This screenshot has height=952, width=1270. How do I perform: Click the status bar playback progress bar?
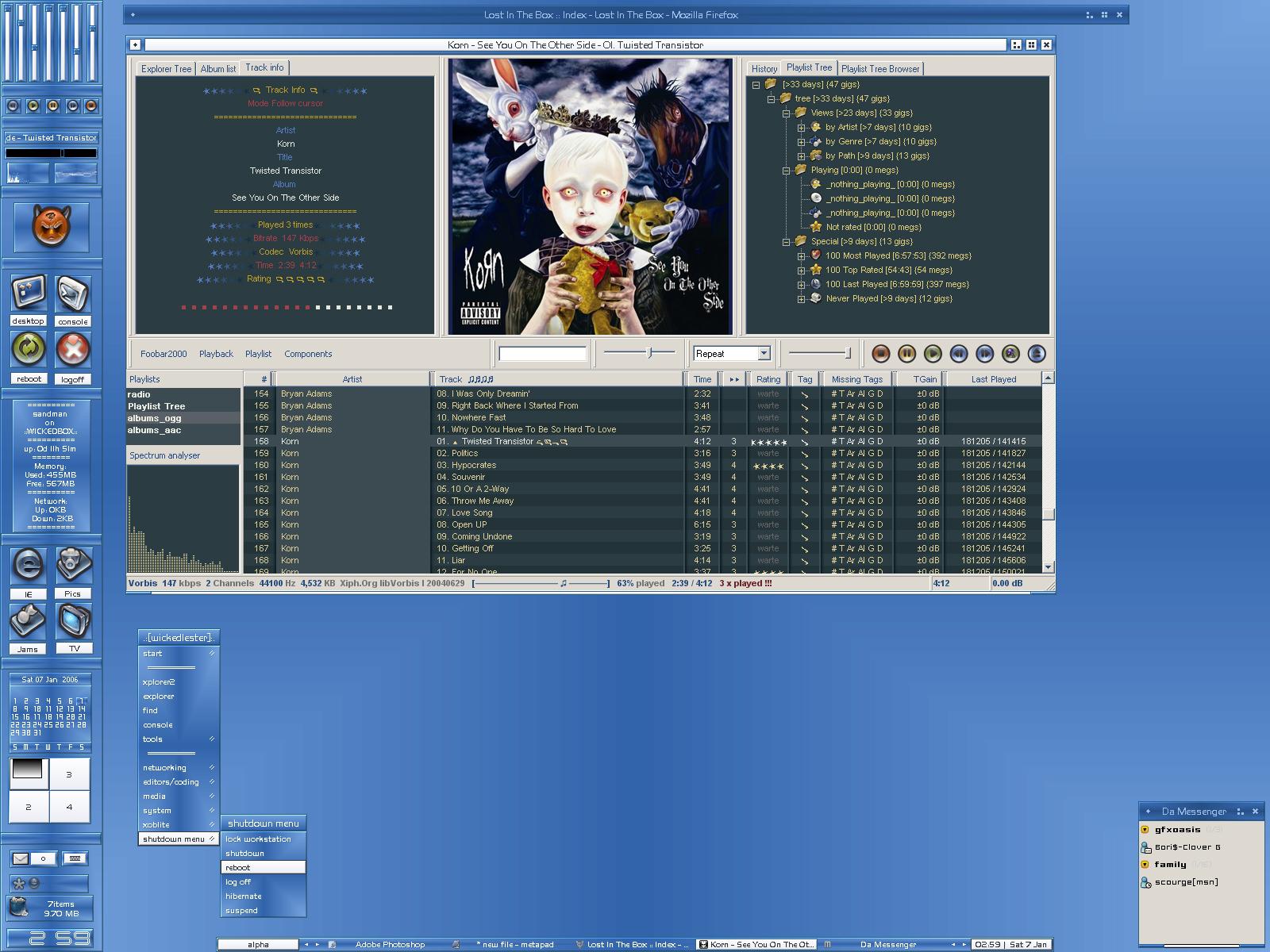[541, 583]
